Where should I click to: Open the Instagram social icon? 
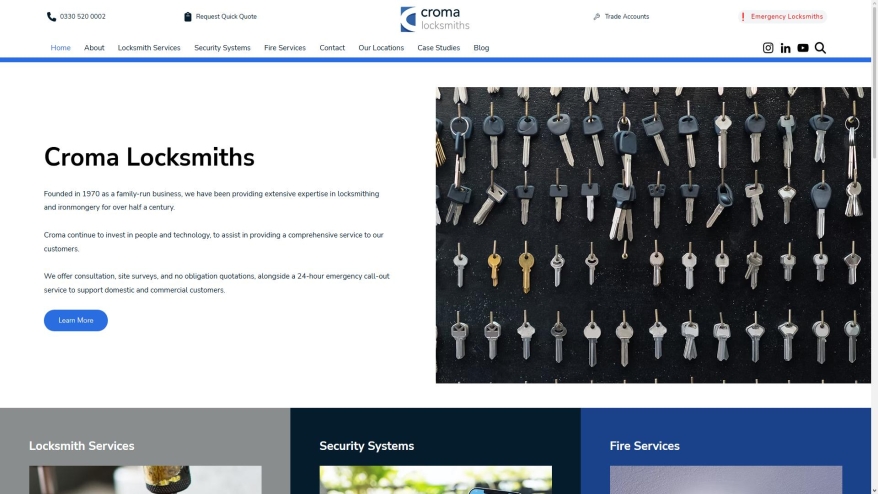click(x=768, y=48)
